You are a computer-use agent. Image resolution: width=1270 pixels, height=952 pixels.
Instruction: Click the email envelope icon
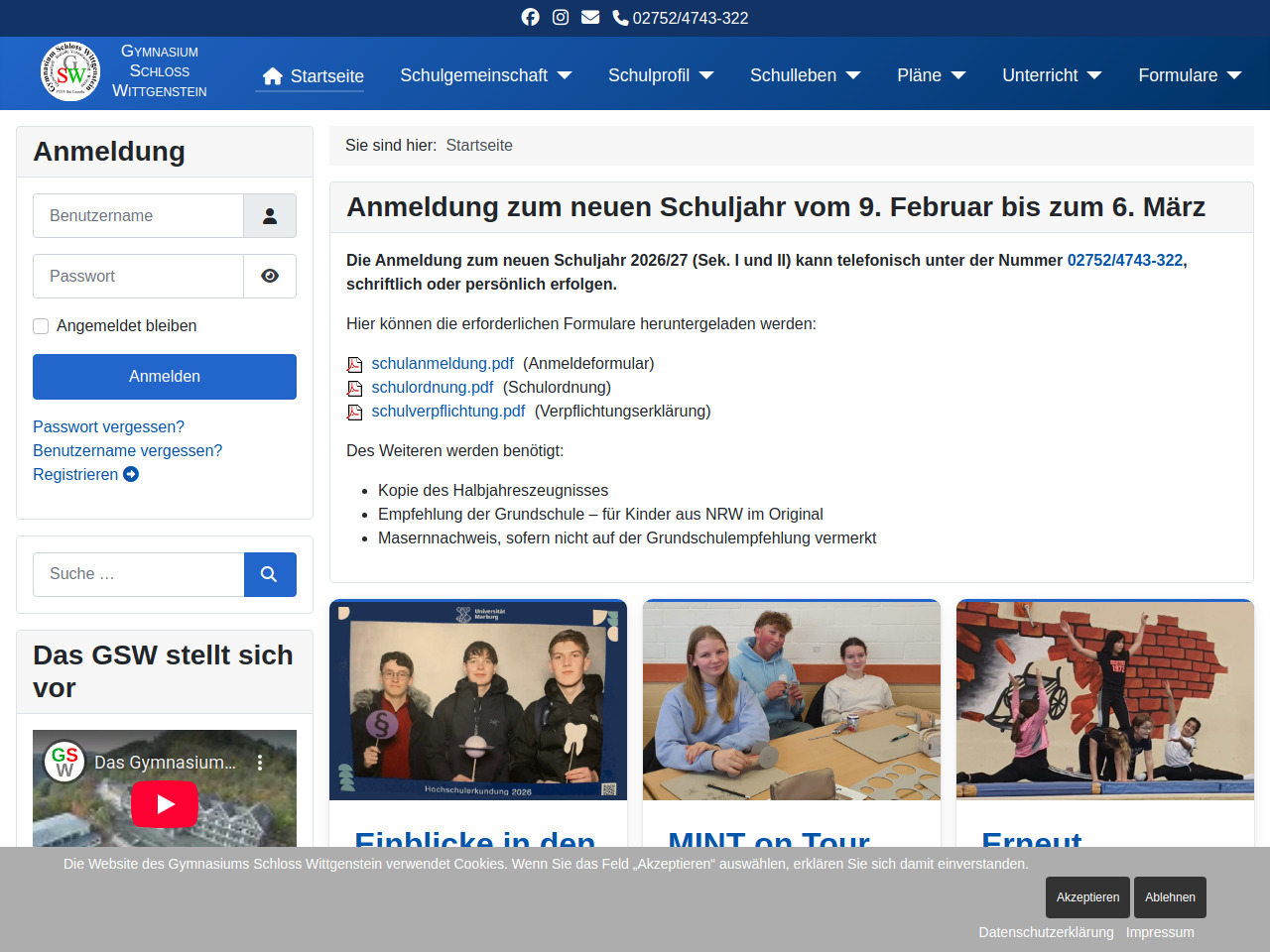[x=590, y=17]
